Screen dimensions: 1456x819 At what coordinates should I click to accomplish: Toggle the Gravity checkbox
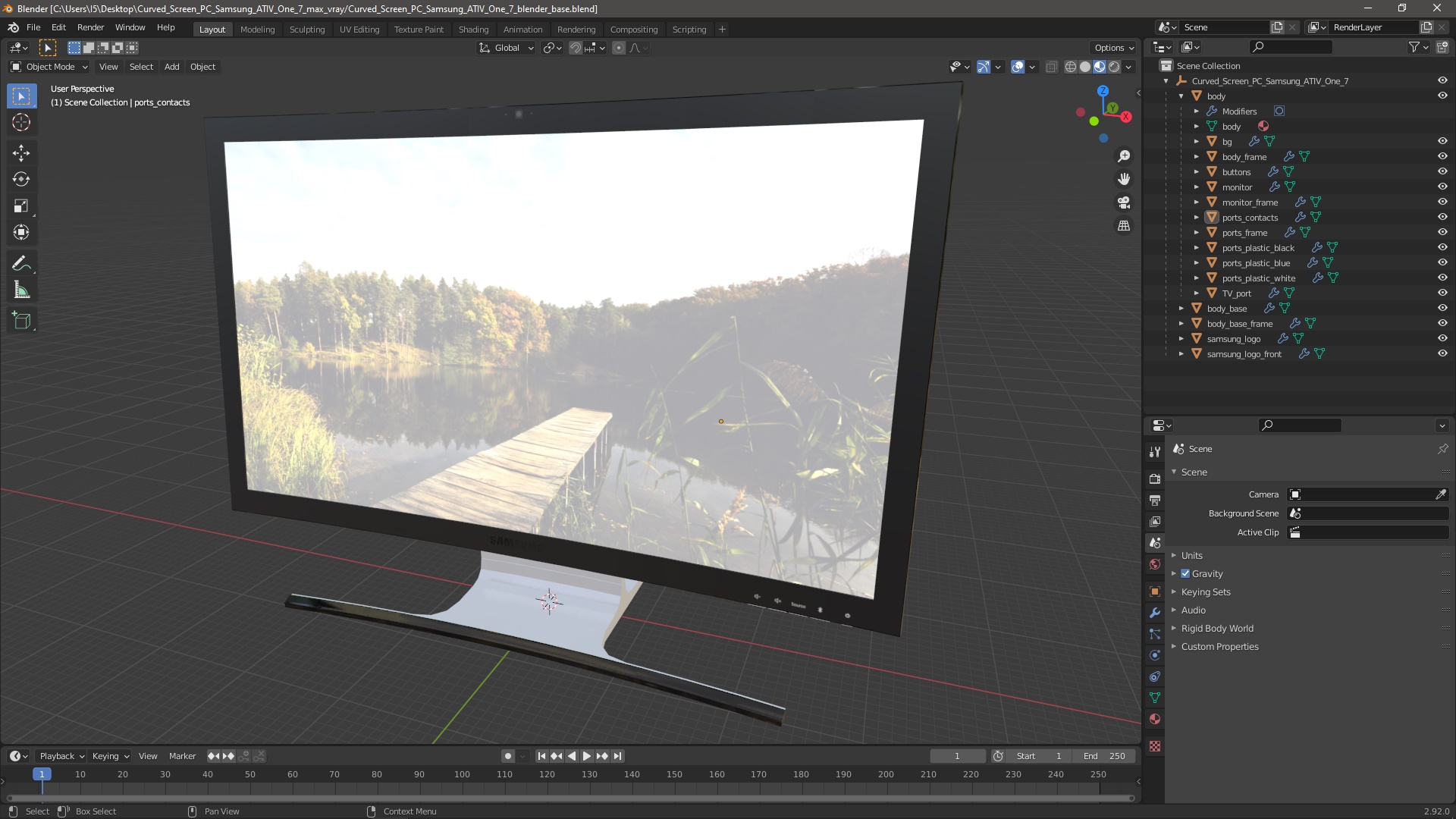click(1185, 574)
